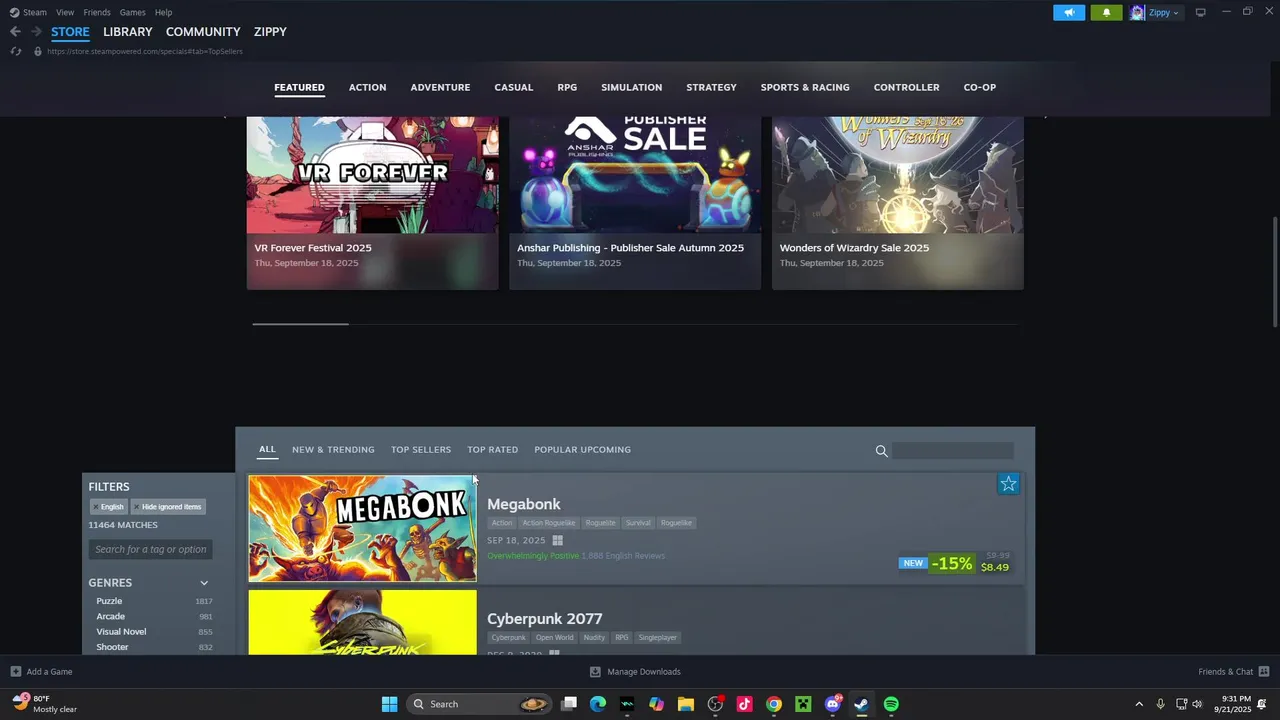The height and width of the screenshot is (720, 1280).
Task: Open Spotify from the taskbar
Action: 891,704
